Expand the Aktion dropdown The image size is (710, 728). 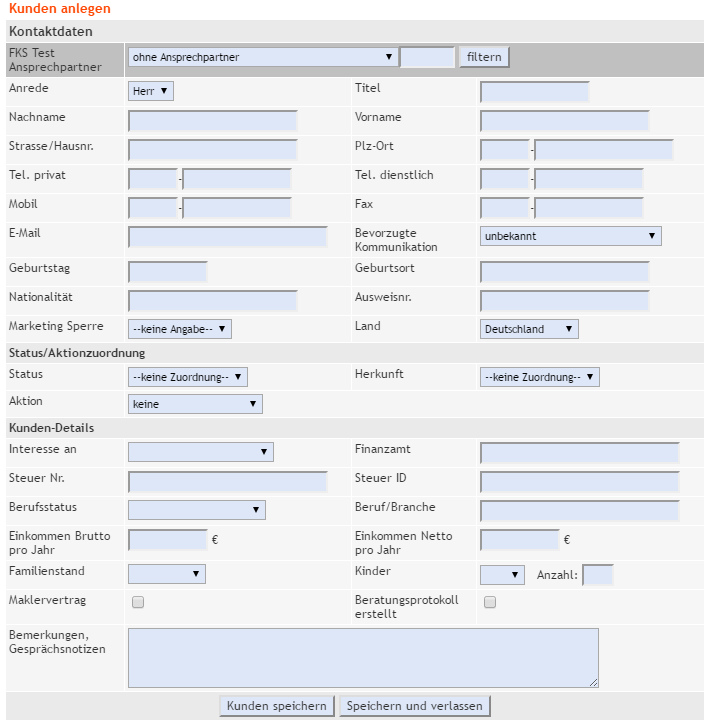195,404
